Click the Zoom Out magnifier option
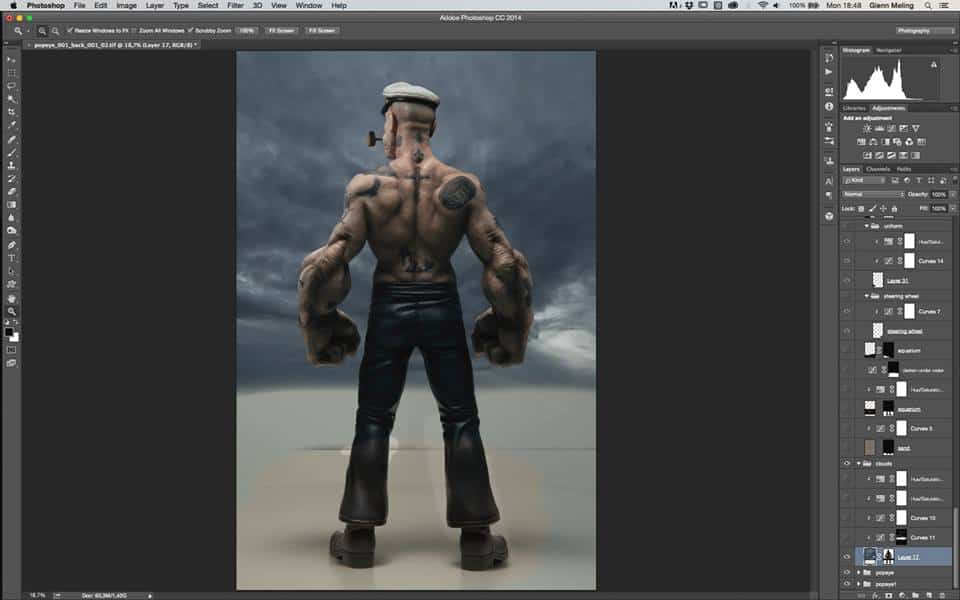960x600 pixels. click(56, 31)
